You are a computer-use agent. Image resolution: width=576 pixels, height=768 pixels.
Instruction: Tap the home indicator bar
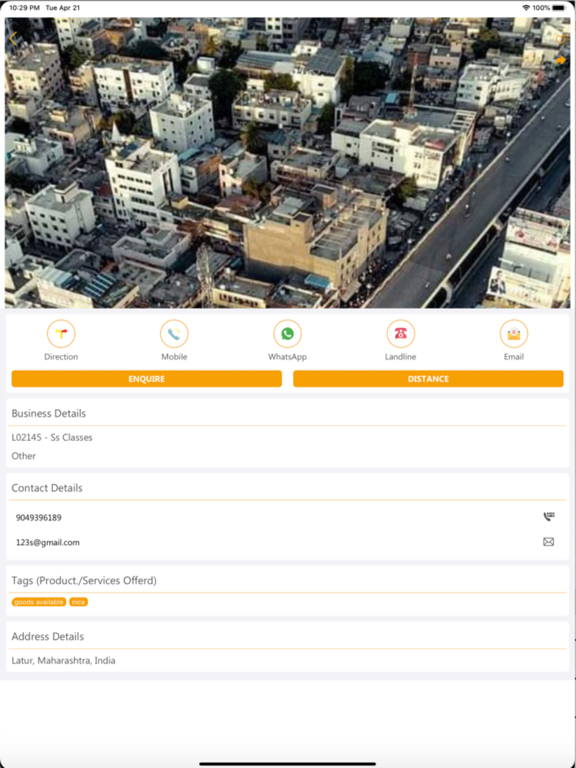tap(288, 764)
